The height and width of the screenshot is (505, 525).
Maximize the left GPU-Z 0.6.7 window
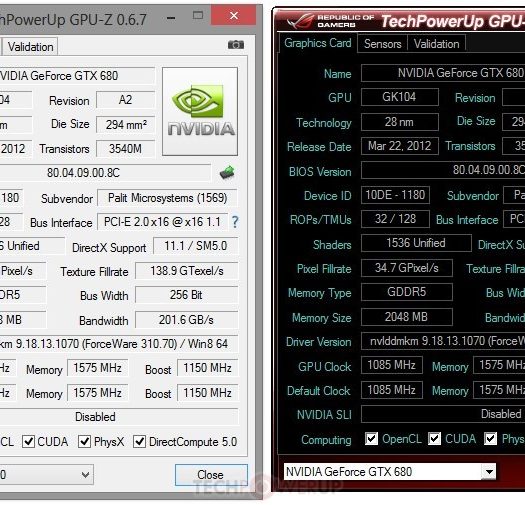click(198, 15)
